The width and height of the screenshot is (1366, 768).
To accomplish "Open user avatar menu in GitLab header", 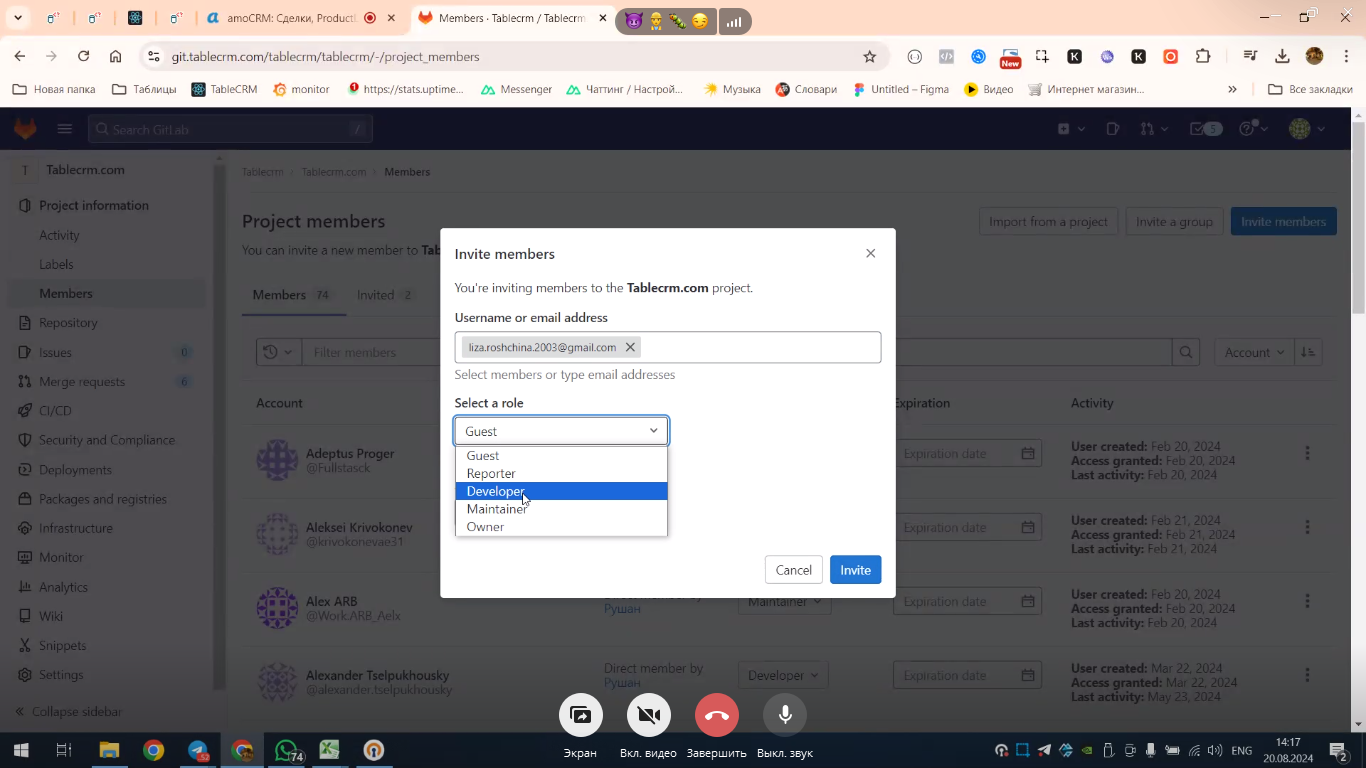I will (1306, 129).
